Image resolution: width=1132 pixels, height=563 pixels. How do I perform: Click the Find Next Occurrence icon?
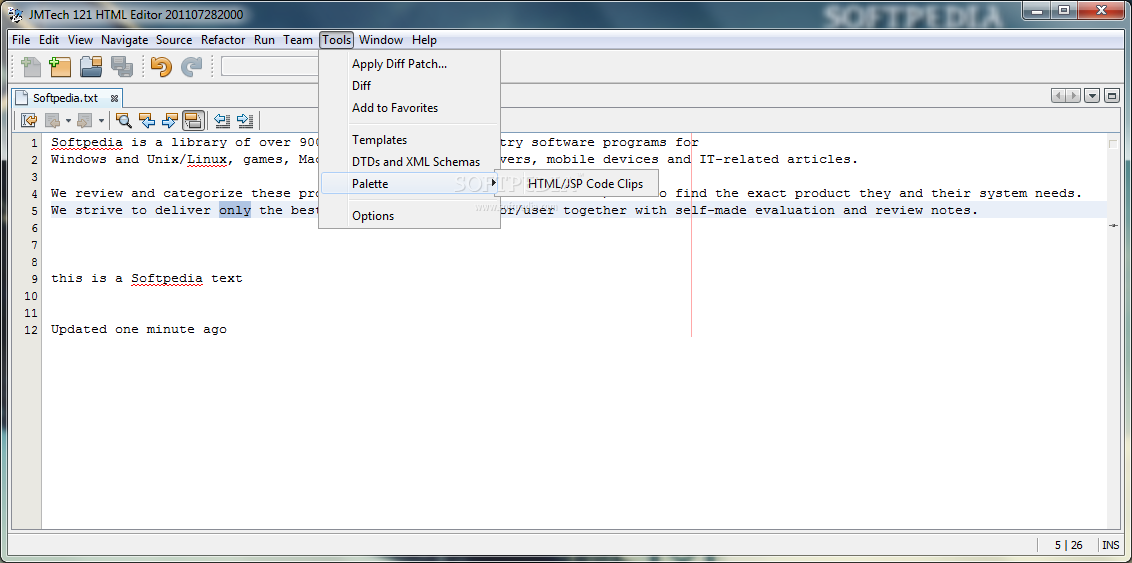pos(170,121)
